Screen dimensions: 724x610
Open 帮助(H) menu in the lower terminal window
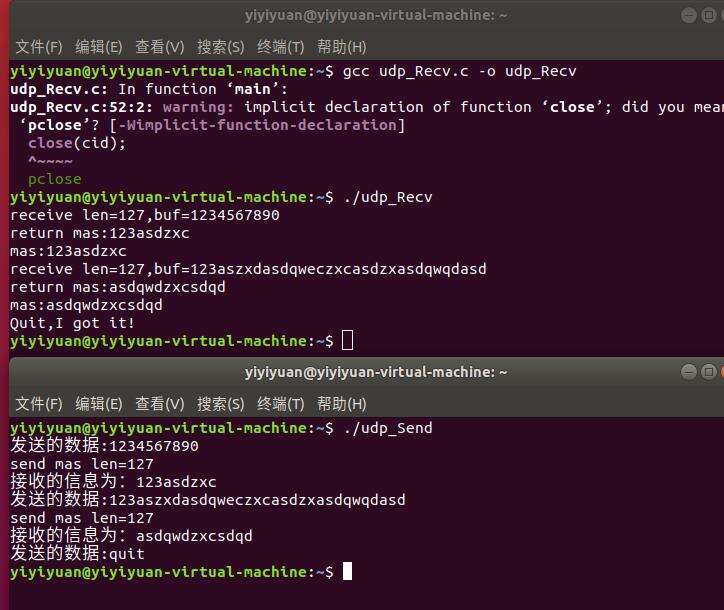point(342,404)
